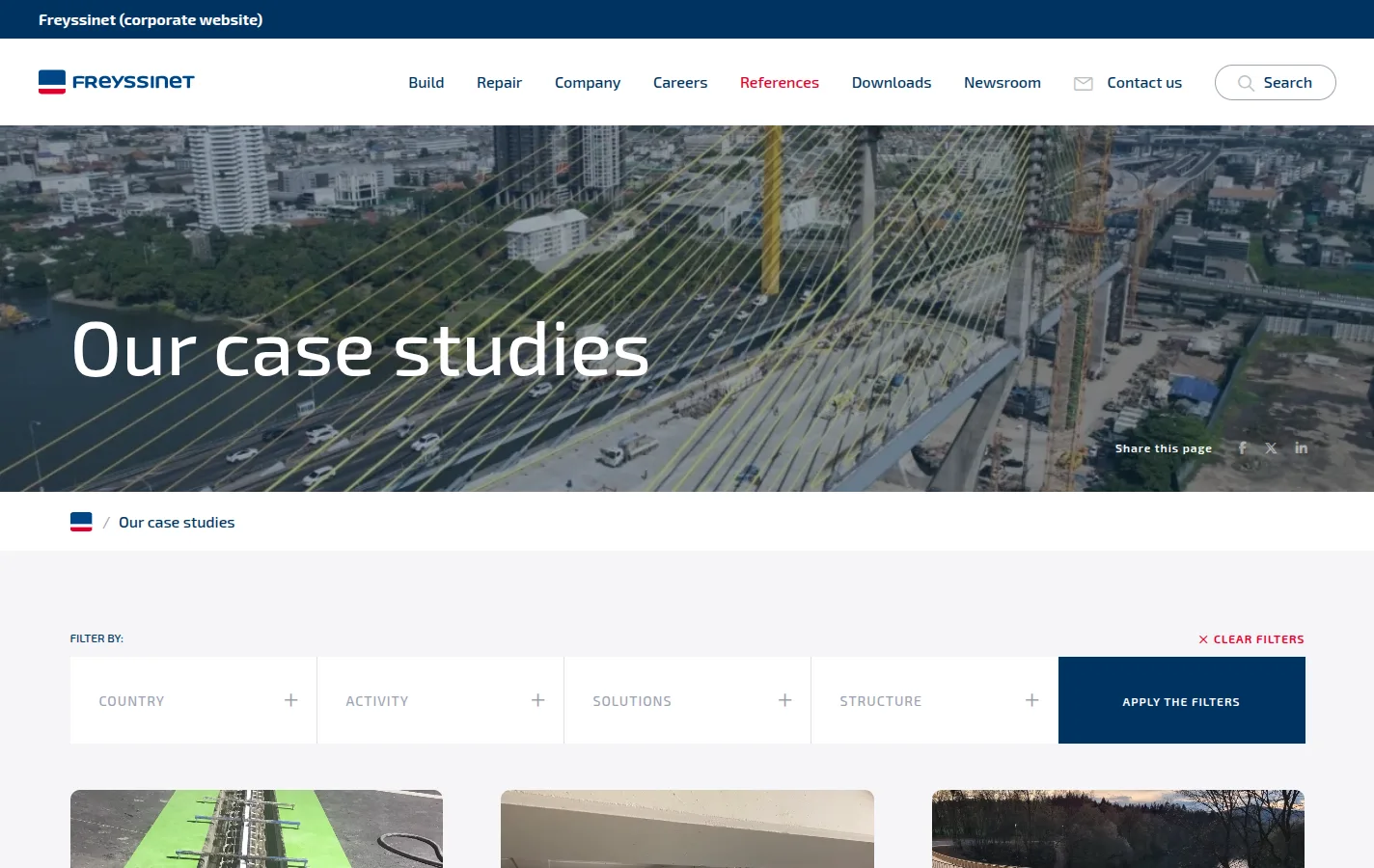Open the case study with green expansion joint photo

click(x=257, y=828)
